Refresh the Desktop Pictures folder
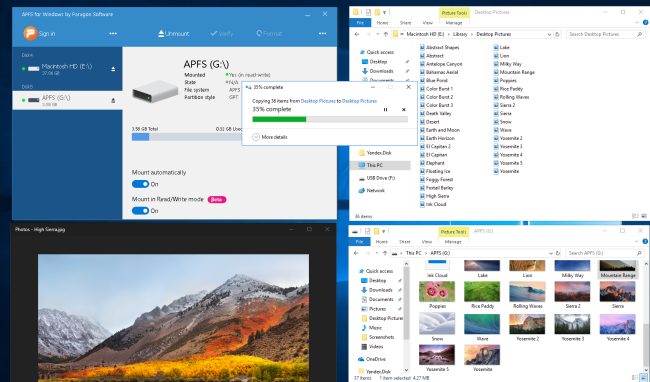Screen dimensions: 650x382 [x=558, y=34]
